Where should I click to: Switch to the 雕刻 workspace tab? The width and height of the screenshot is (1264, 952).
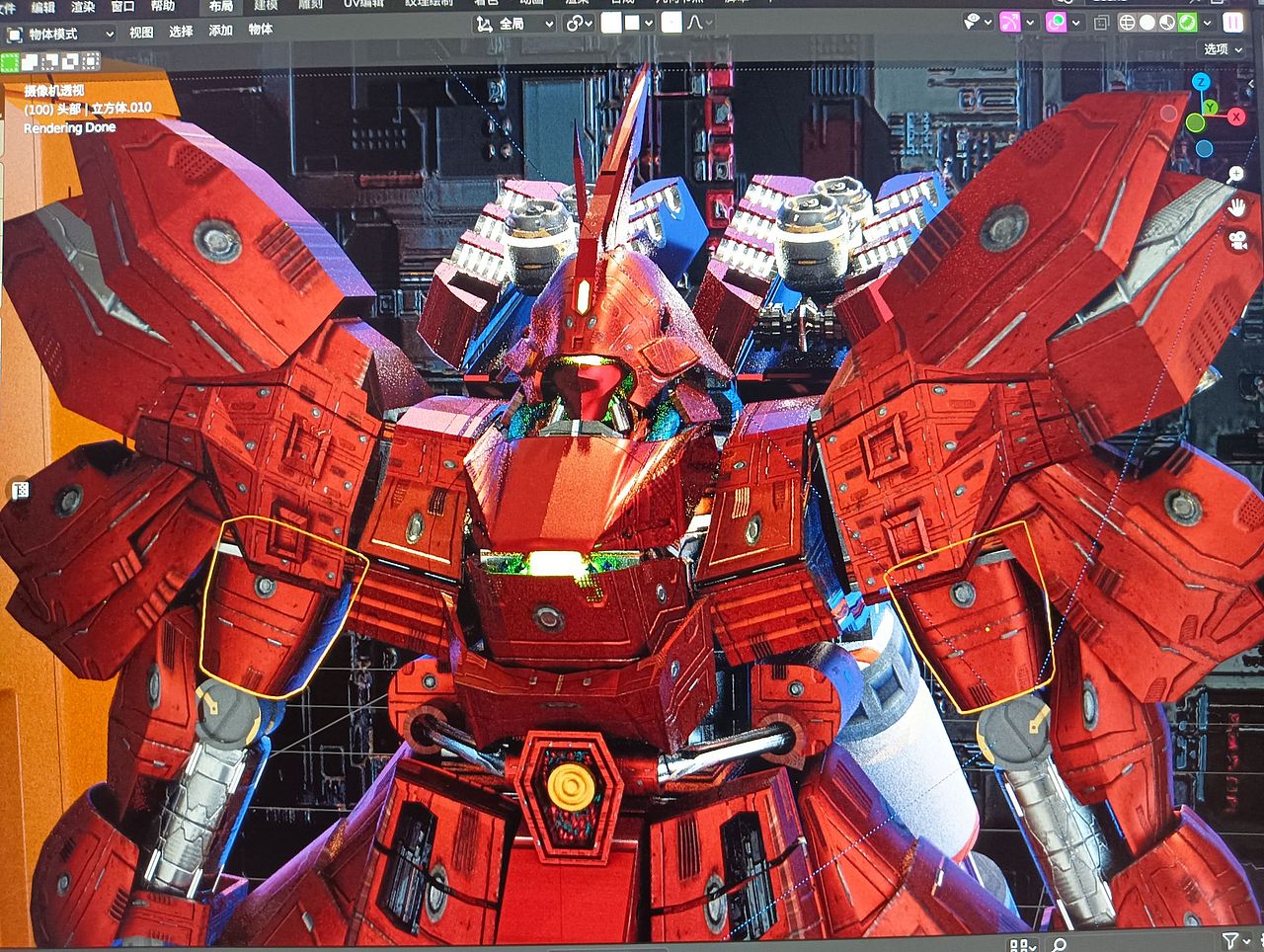[x=310, y=6]
